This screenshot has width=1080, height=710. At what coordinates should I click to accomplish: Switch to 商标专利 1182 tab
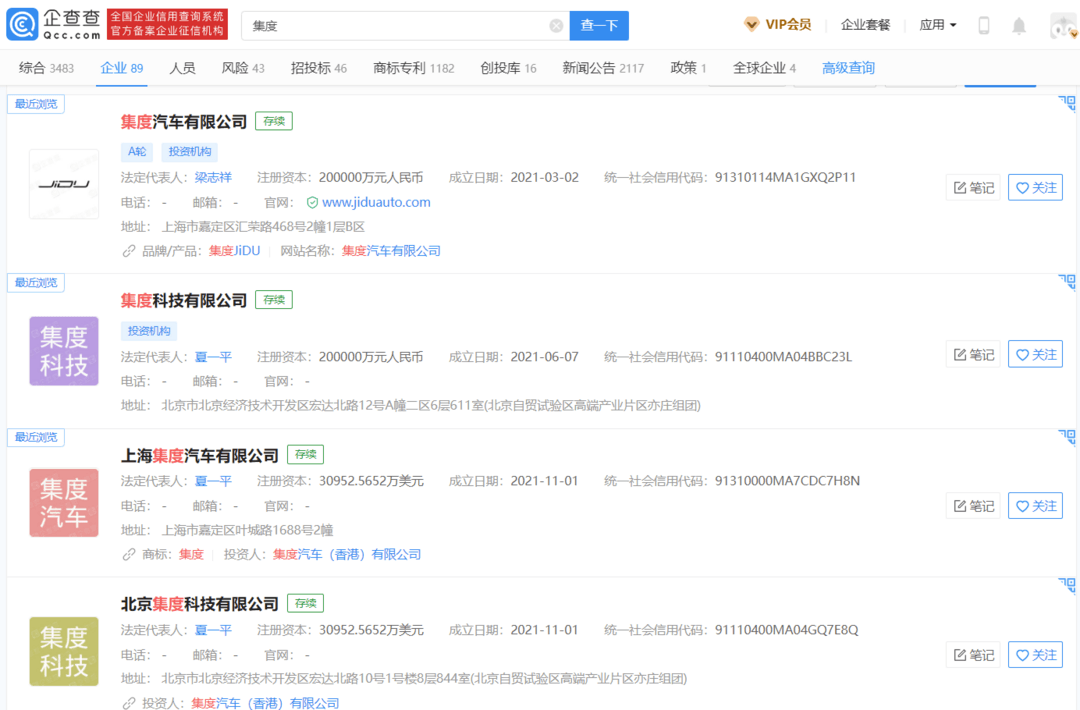413,68
